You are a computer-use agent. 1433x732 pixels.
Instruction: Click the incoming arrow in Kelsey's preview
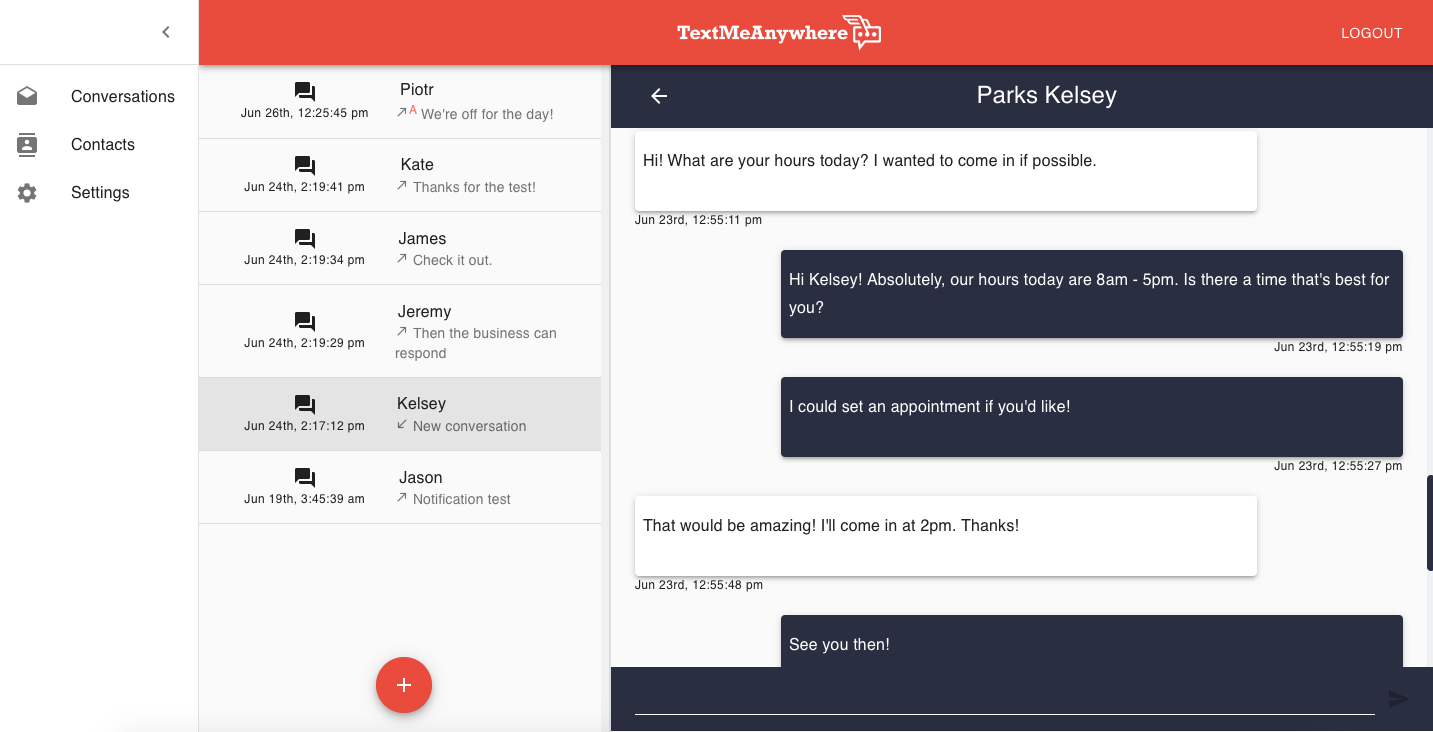click(402, 425)
